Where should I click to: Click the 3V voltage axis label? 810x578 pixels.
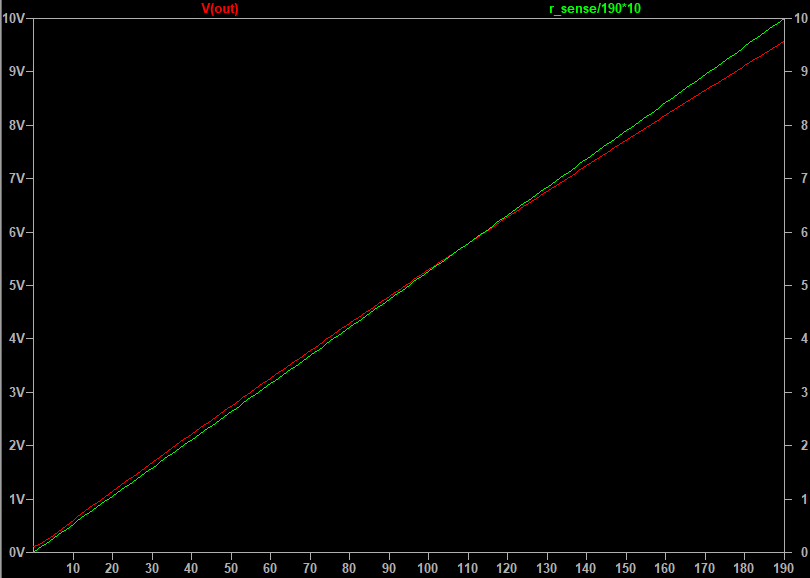18,393
